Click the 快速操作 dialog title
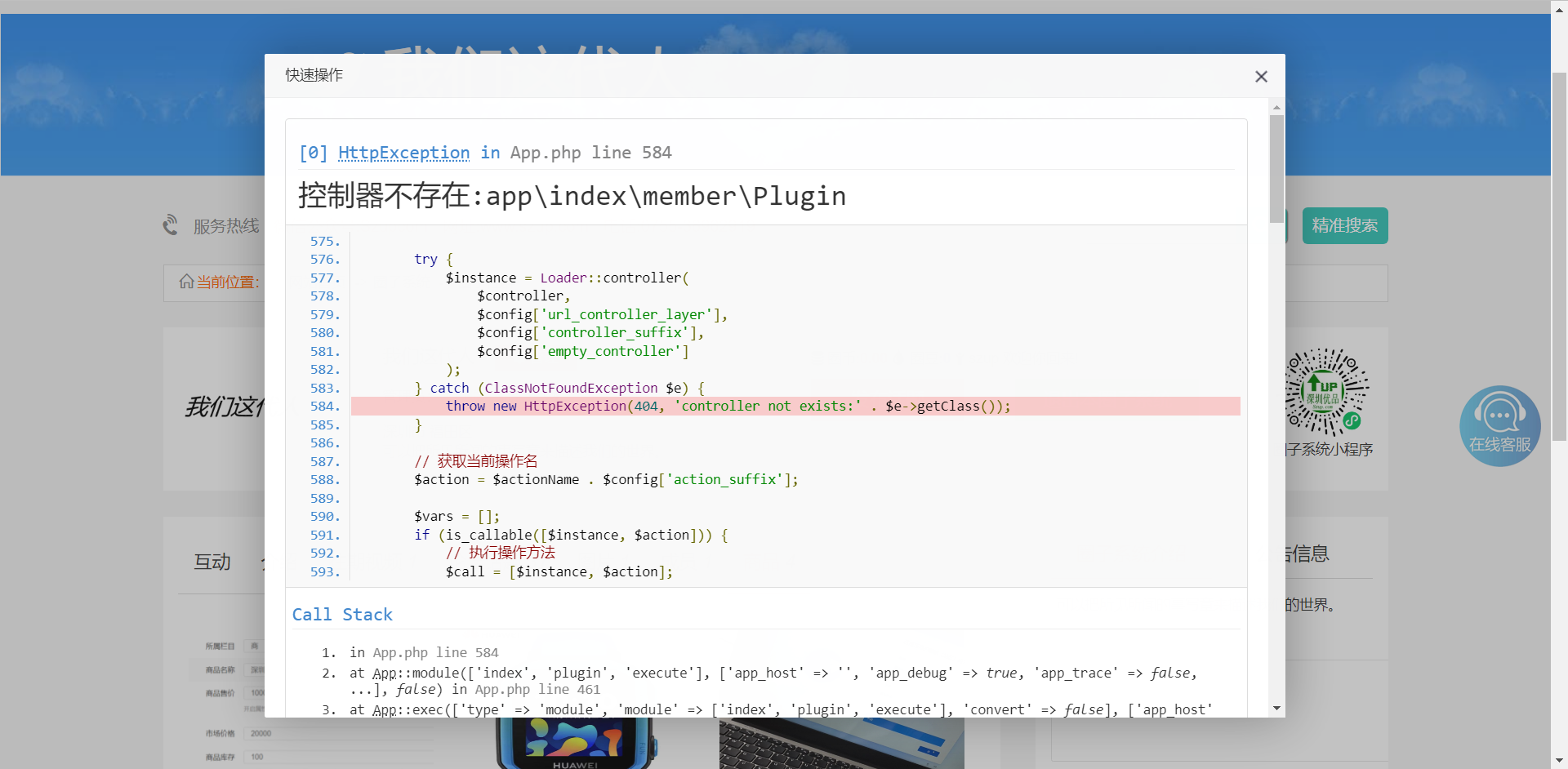The image size is (1568, 769). click(314, 75)
